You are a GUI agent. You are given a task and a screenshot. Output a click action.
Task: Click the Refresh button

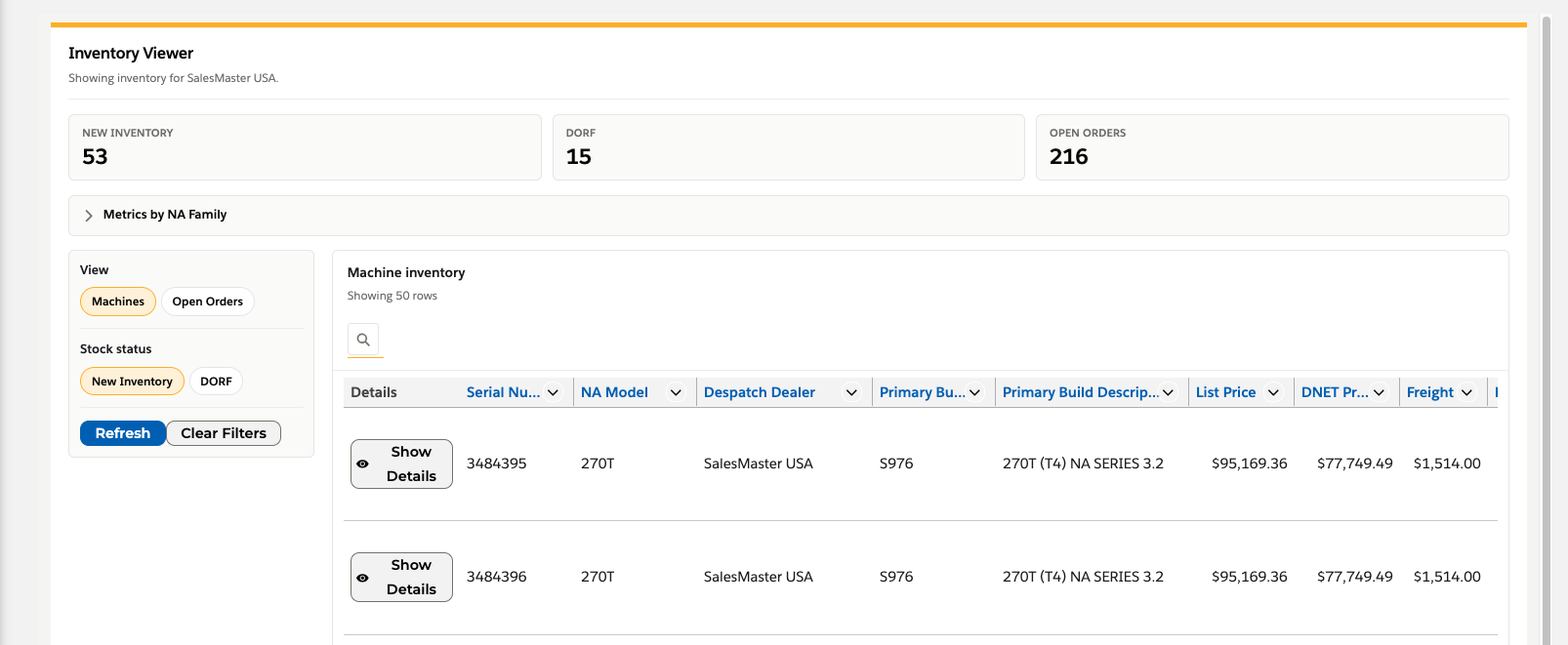(123, 433)
